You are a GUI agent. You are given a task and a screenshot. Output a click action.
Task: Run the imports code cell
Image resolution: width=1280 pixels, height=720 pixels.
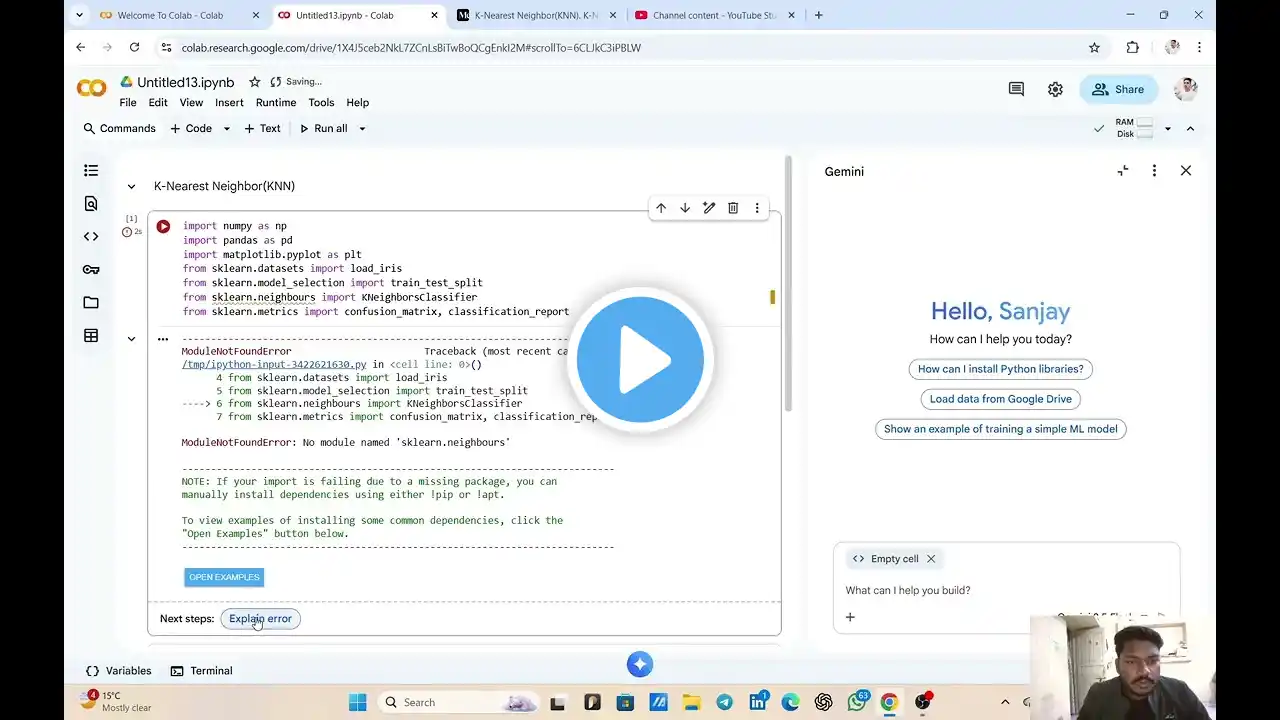coord(163,227)
